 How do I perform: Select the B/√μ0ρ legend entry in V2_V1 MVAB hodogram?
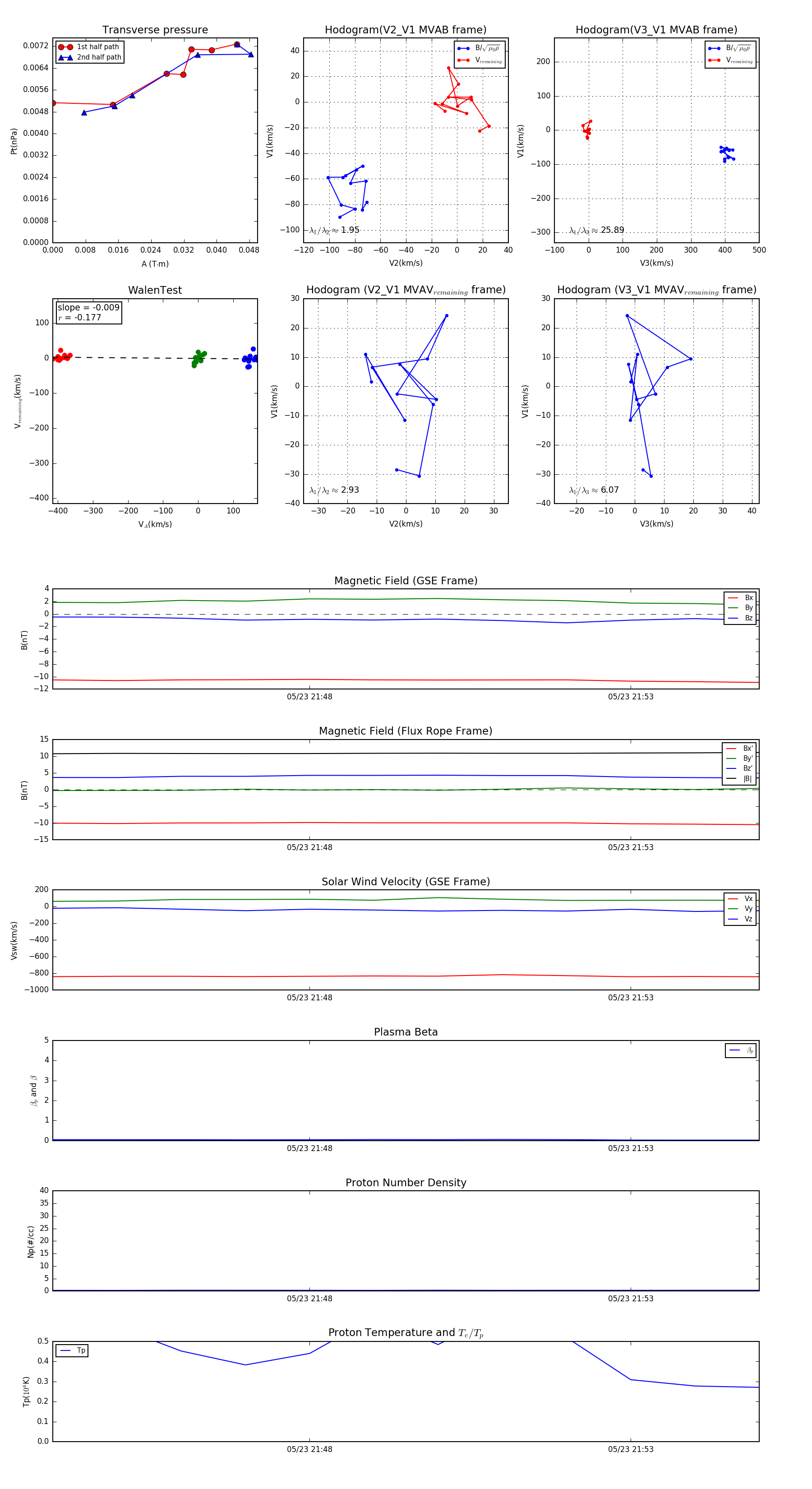coord(479,49)
